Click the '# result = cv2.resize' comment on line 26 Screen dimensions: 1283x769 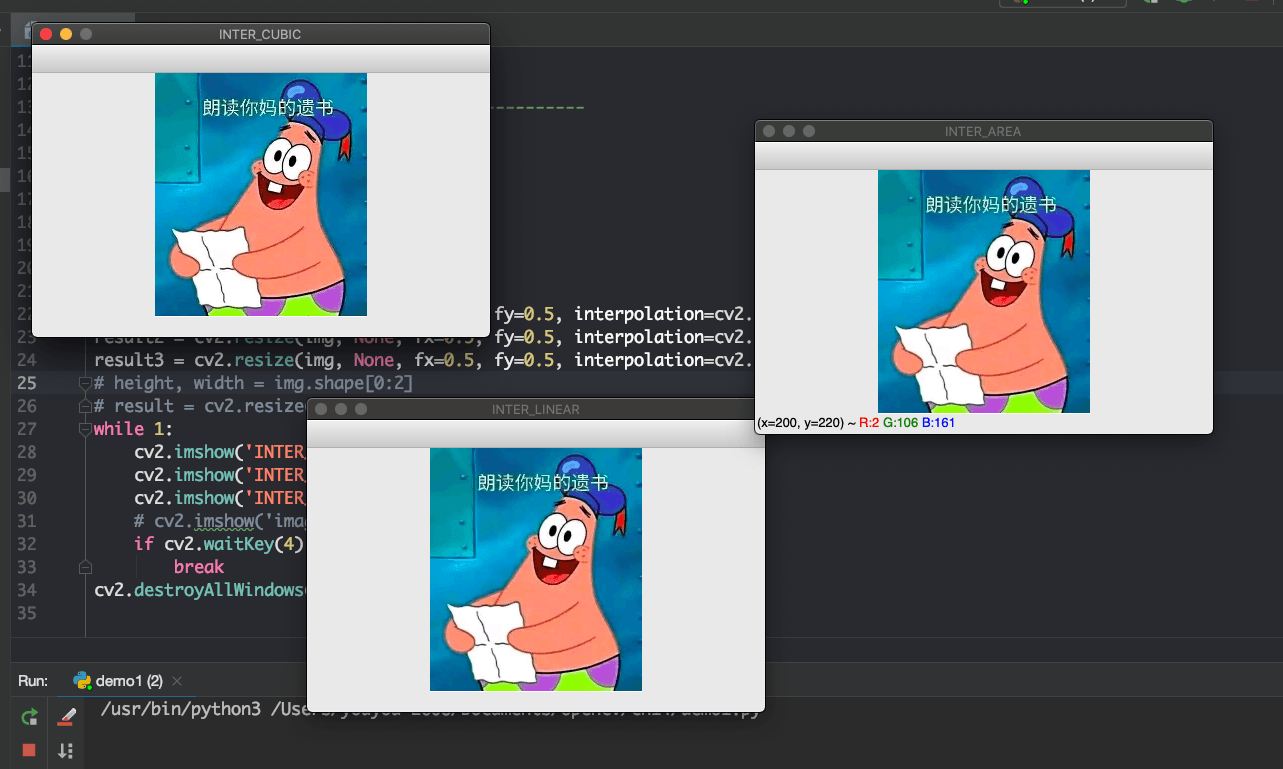[x=199, y=406]
